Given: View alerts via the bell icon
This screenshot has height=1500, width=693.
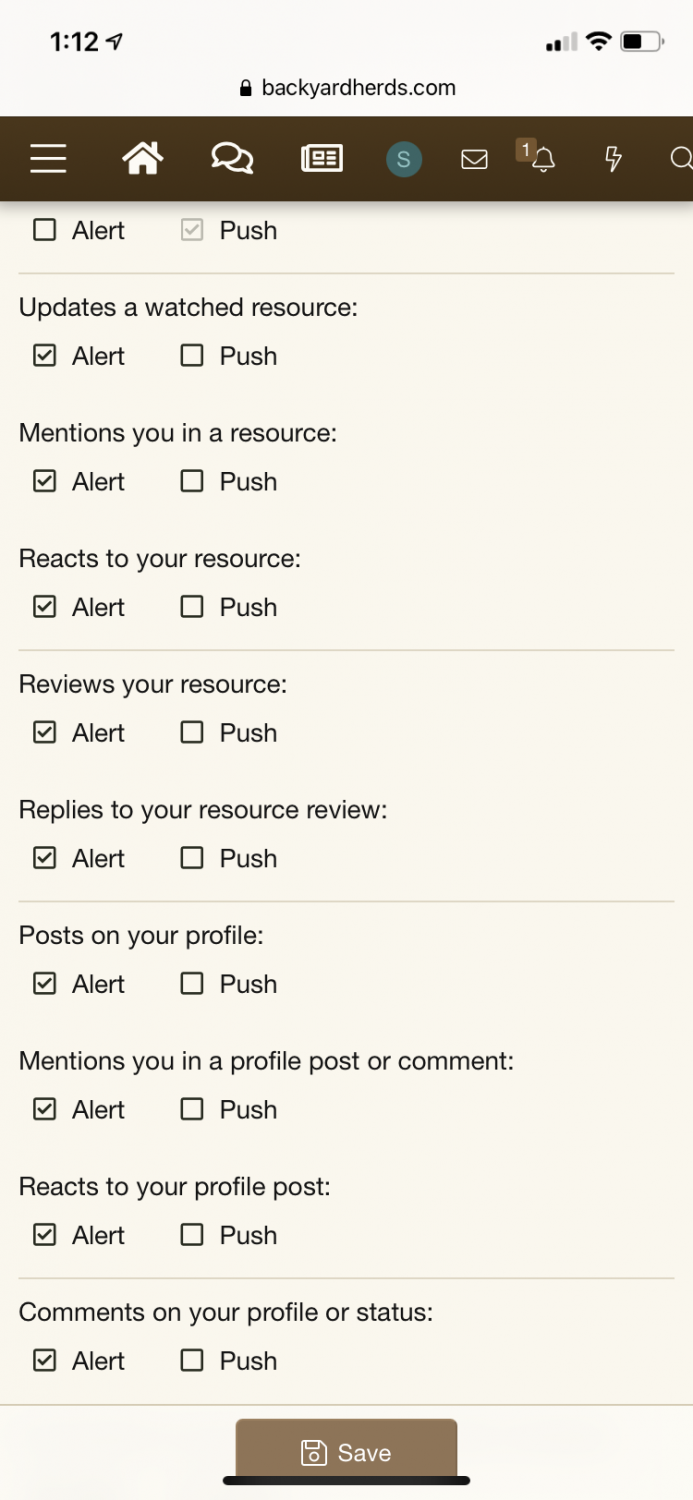Looking at the screenshot, I should [x=543, y=159].
